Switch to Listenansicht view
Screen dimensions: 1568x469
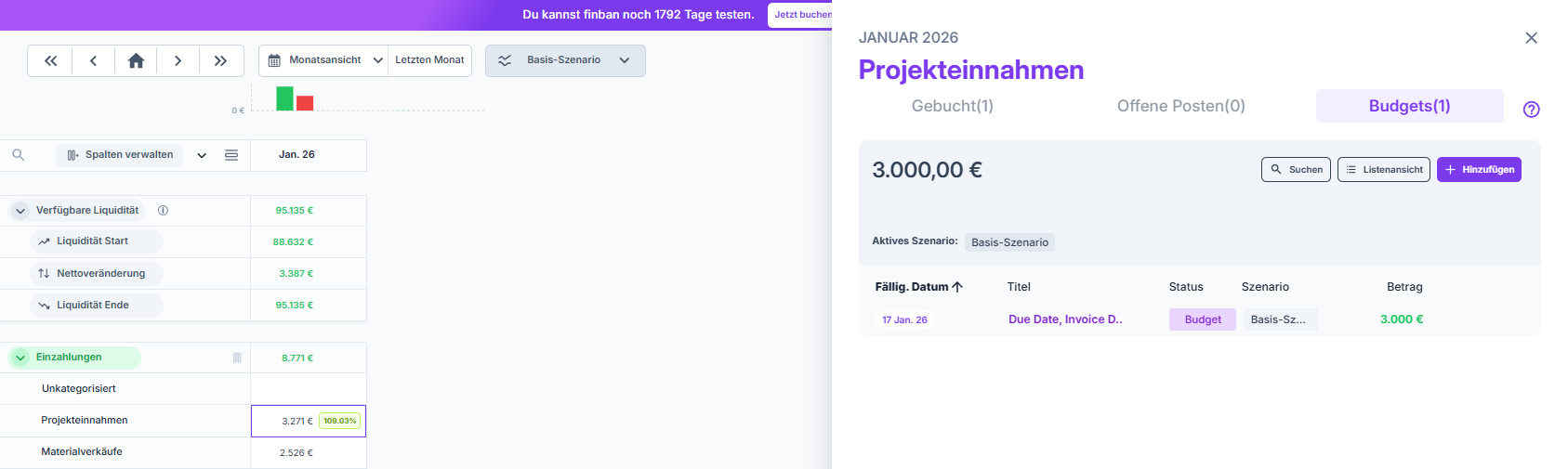1383,170
